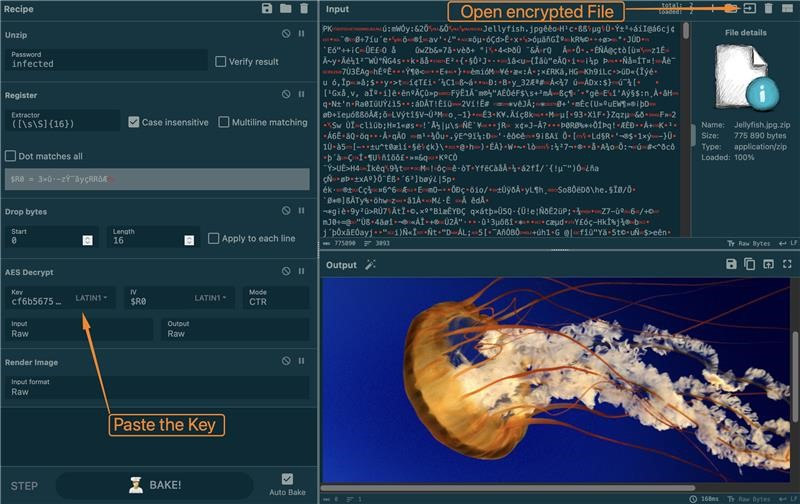
Task: Click the magic wand next to Output
Action: (x=369, y=265)
